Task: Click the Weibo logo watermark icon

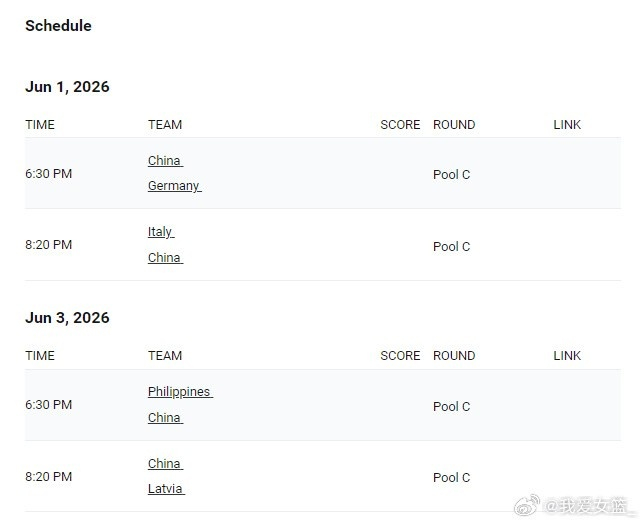Action: pos(527,505)
